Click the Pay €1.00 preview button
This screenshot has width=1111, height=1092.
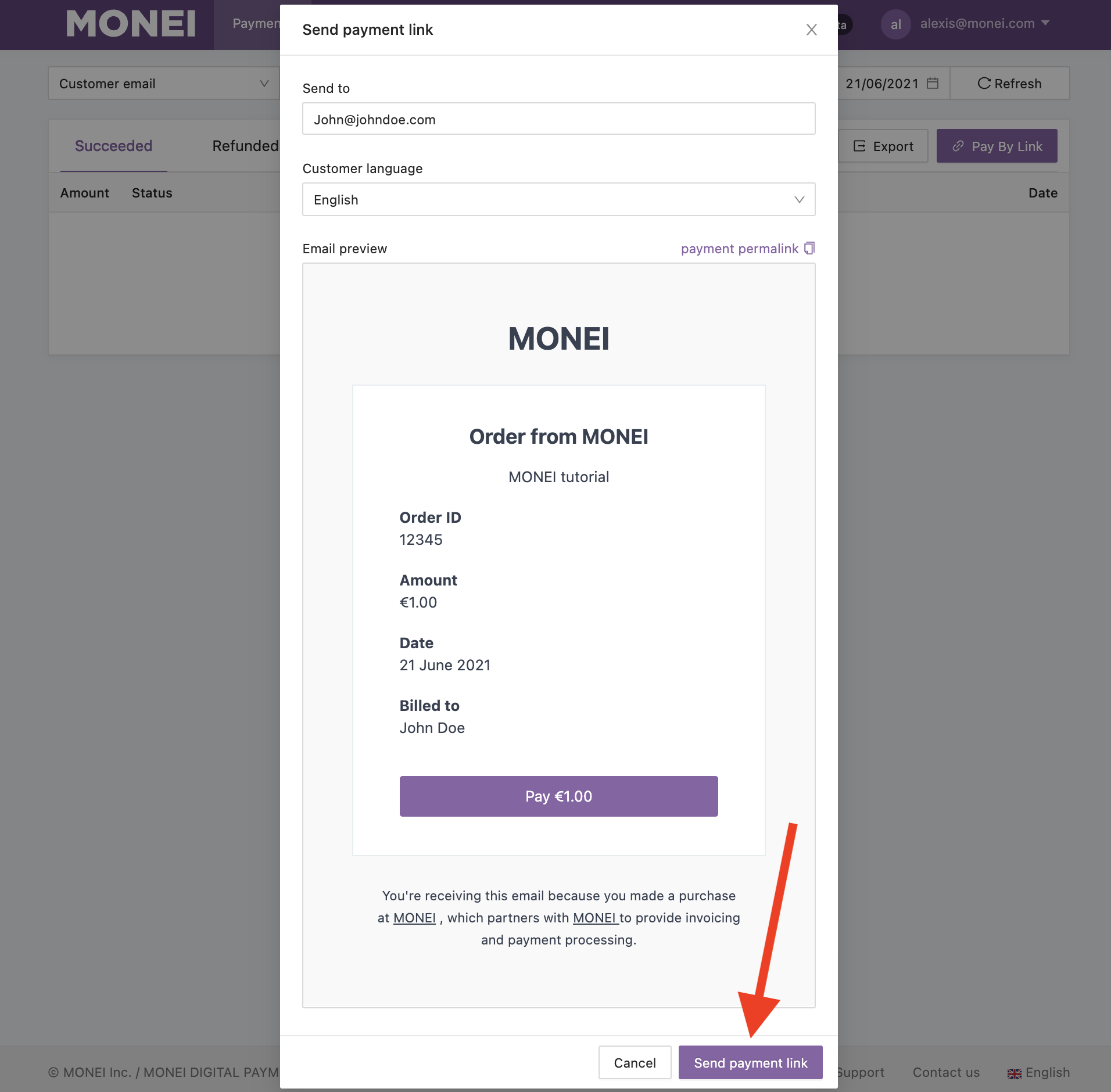[x=558, y=796]
